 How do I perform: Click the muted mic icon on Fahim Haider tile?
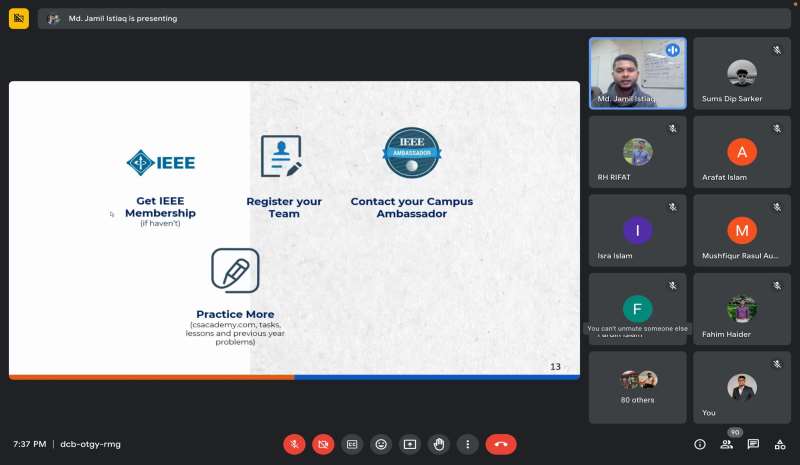[x=777, y=286]
